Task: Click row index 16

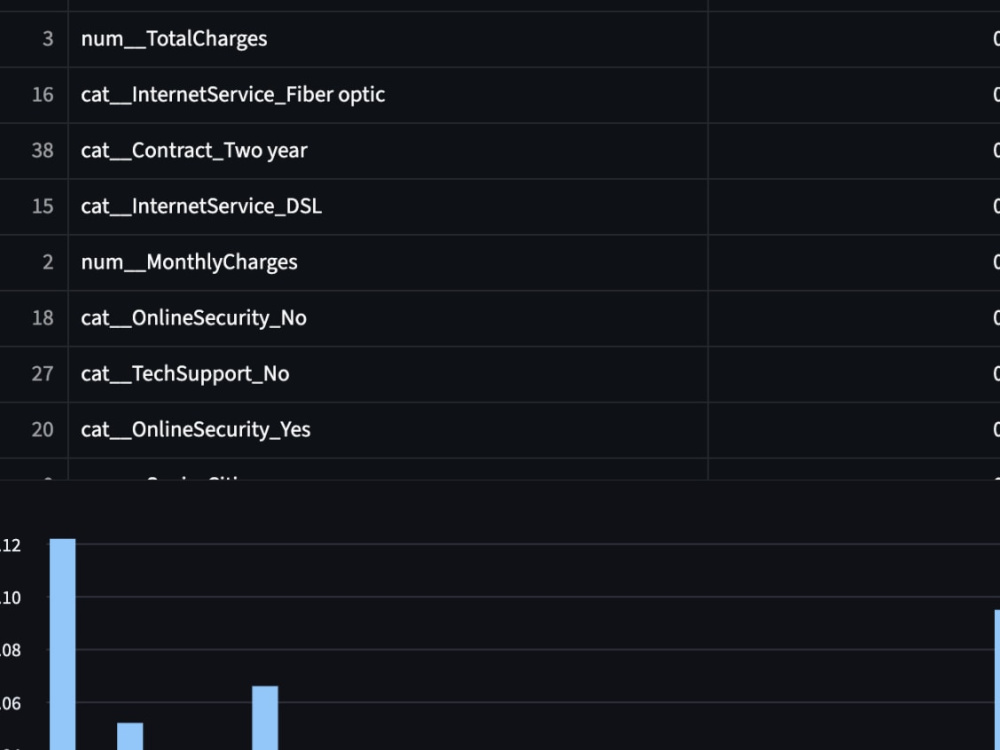Action: point(34,95)
